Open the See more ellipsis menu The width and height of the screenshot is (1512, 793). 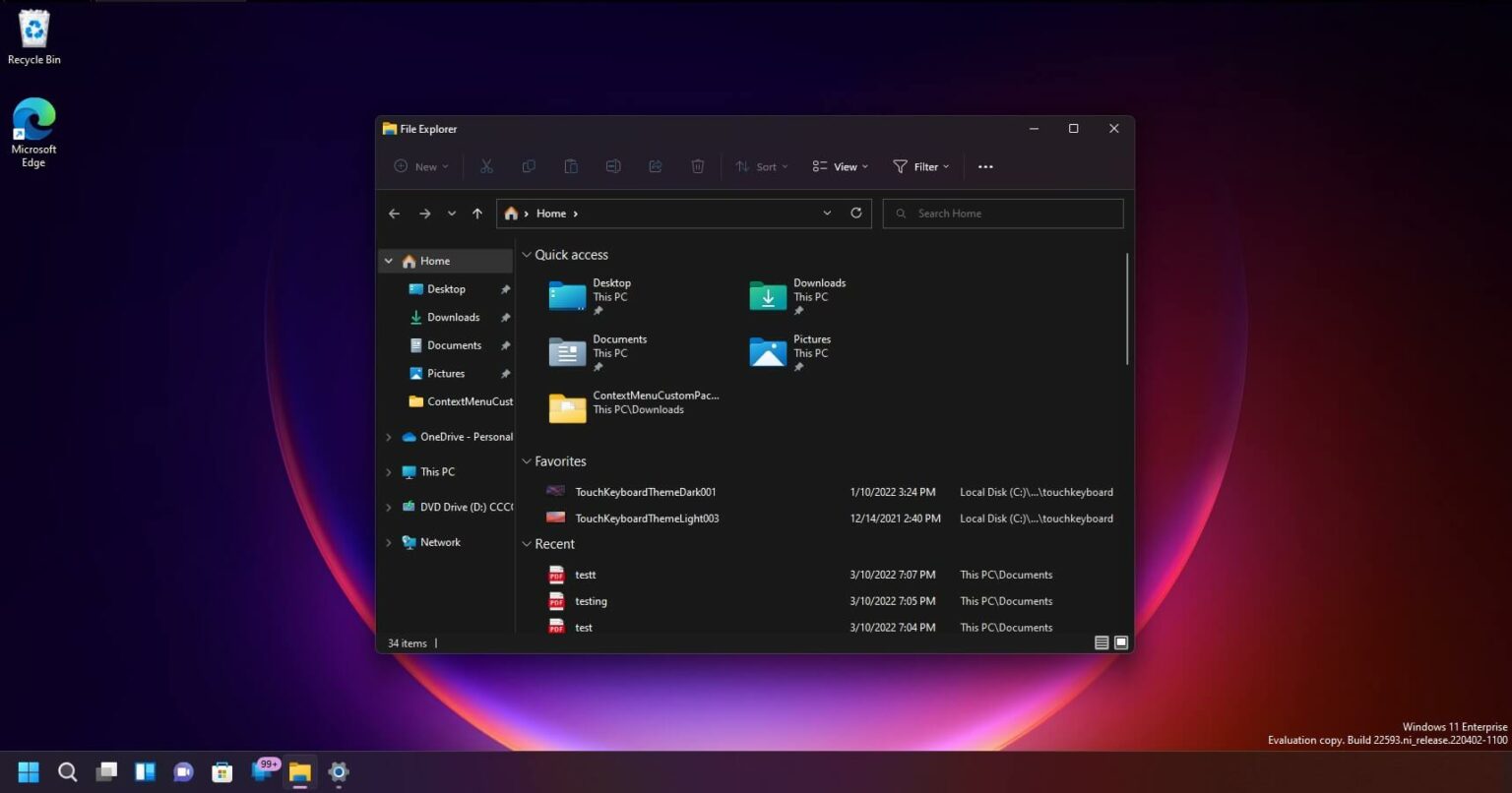point(985,167)
